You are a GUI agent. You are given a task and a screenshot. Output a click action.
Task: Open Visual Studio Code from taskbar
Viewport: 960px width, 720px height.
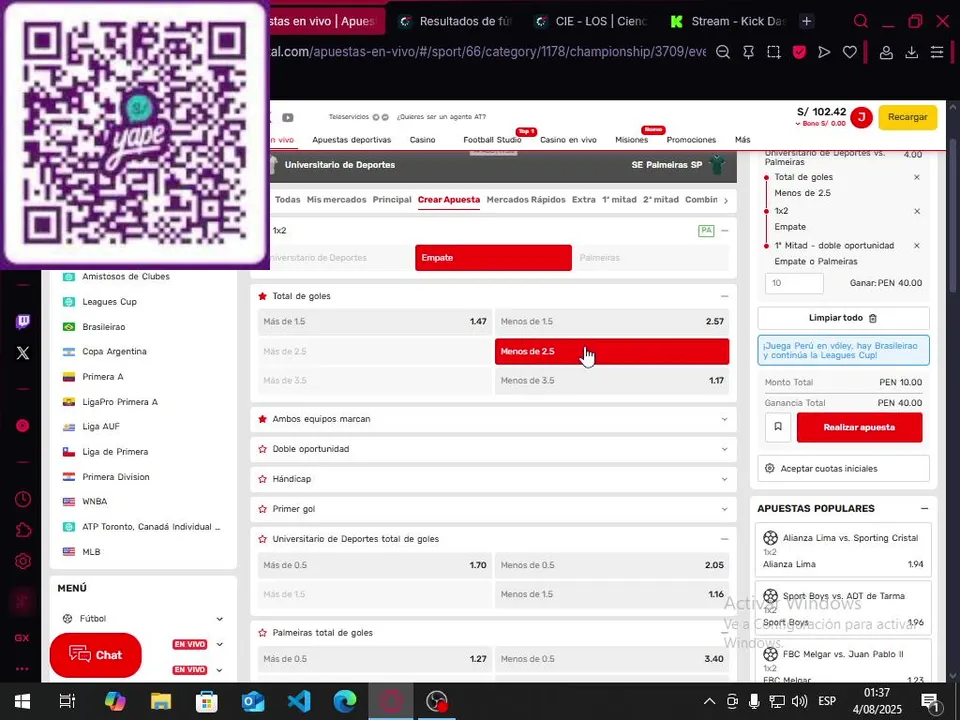pos(299,701)
